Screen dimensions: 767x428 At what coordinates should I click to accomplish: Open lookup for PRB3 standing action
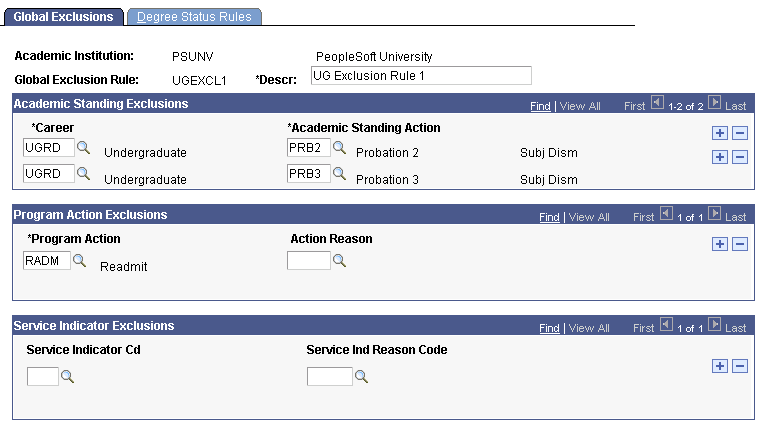click(x=340, y=174)
